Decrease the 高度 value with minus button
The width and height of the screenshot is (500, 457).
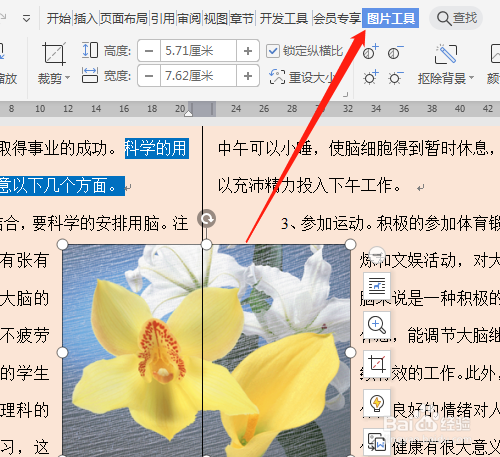point(149,51)
